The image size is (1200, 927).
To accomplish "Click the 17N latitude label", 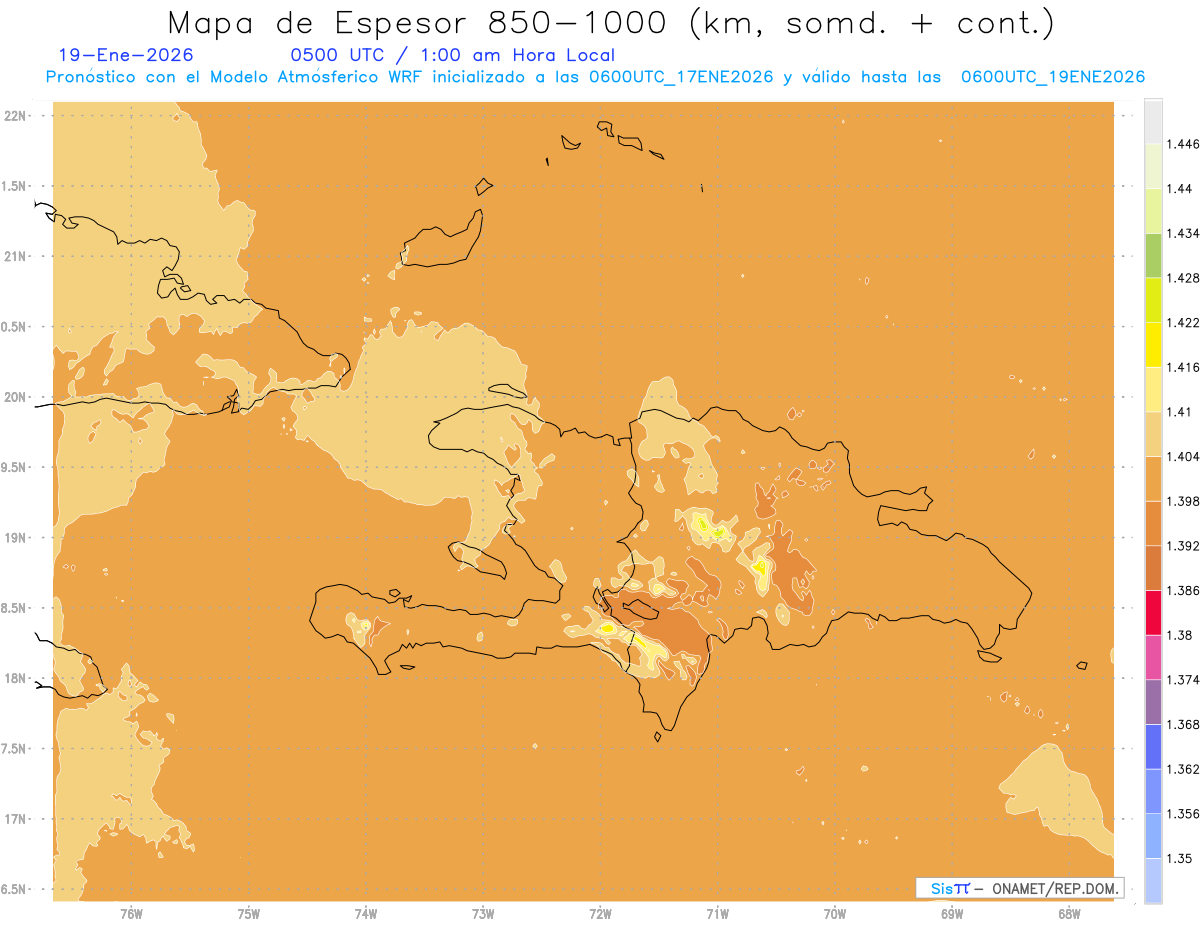I will (16, 819).
